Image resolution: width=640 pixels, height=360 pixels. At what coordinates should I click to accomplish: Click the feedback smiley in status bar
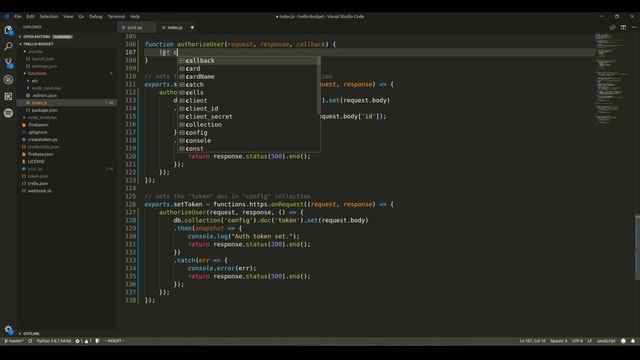tap(623, 341)
